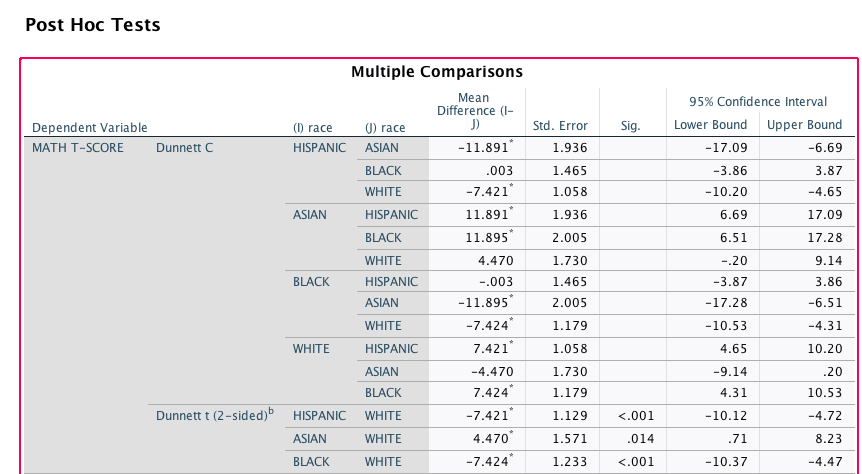Screen dimensions: 862x474
Task: Select the upper bound 3.87 cell
Action: (828, 170)
